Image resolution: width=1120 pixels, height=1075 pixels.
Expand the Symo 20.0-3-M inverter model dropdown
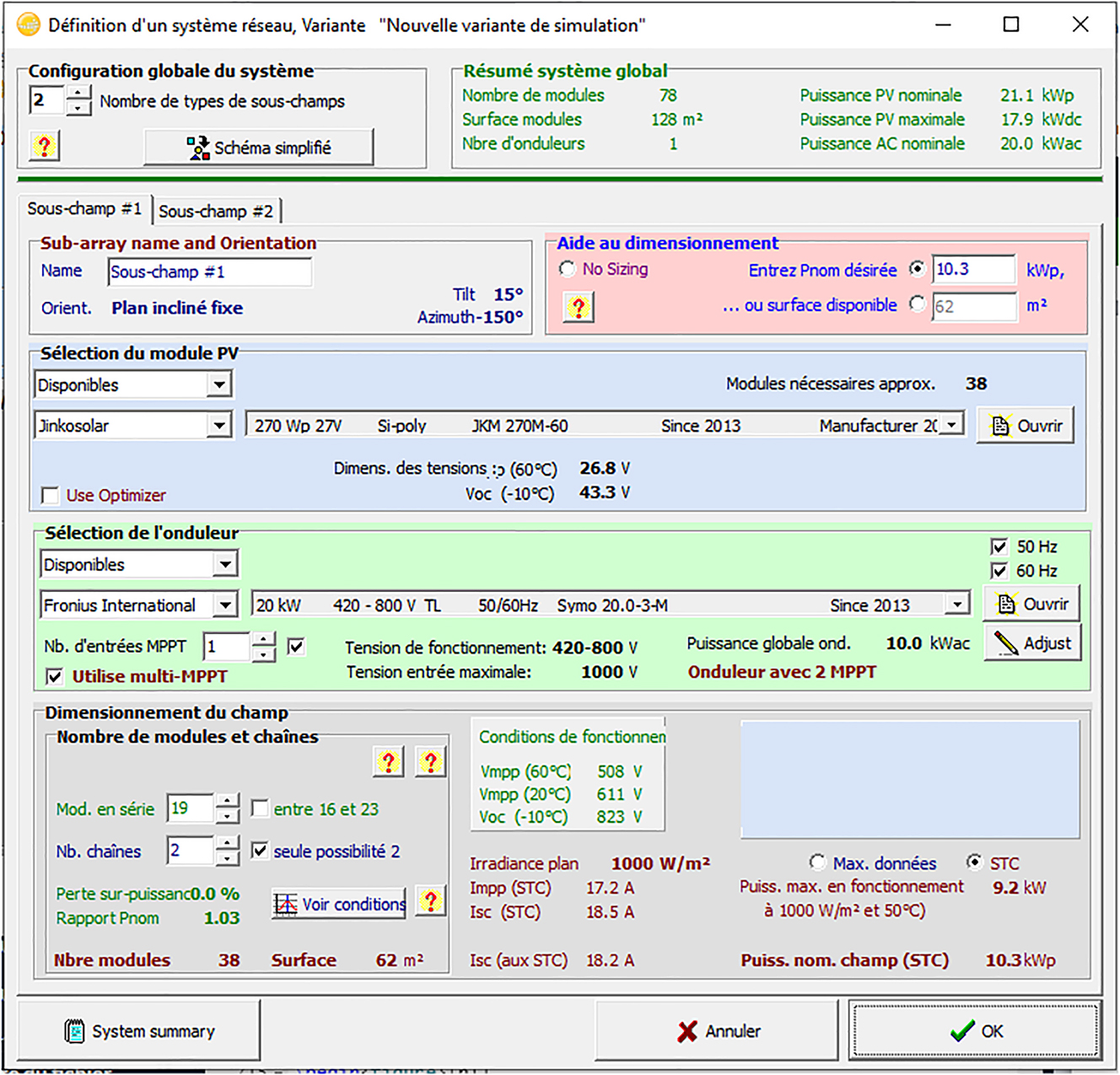(957, 605)
